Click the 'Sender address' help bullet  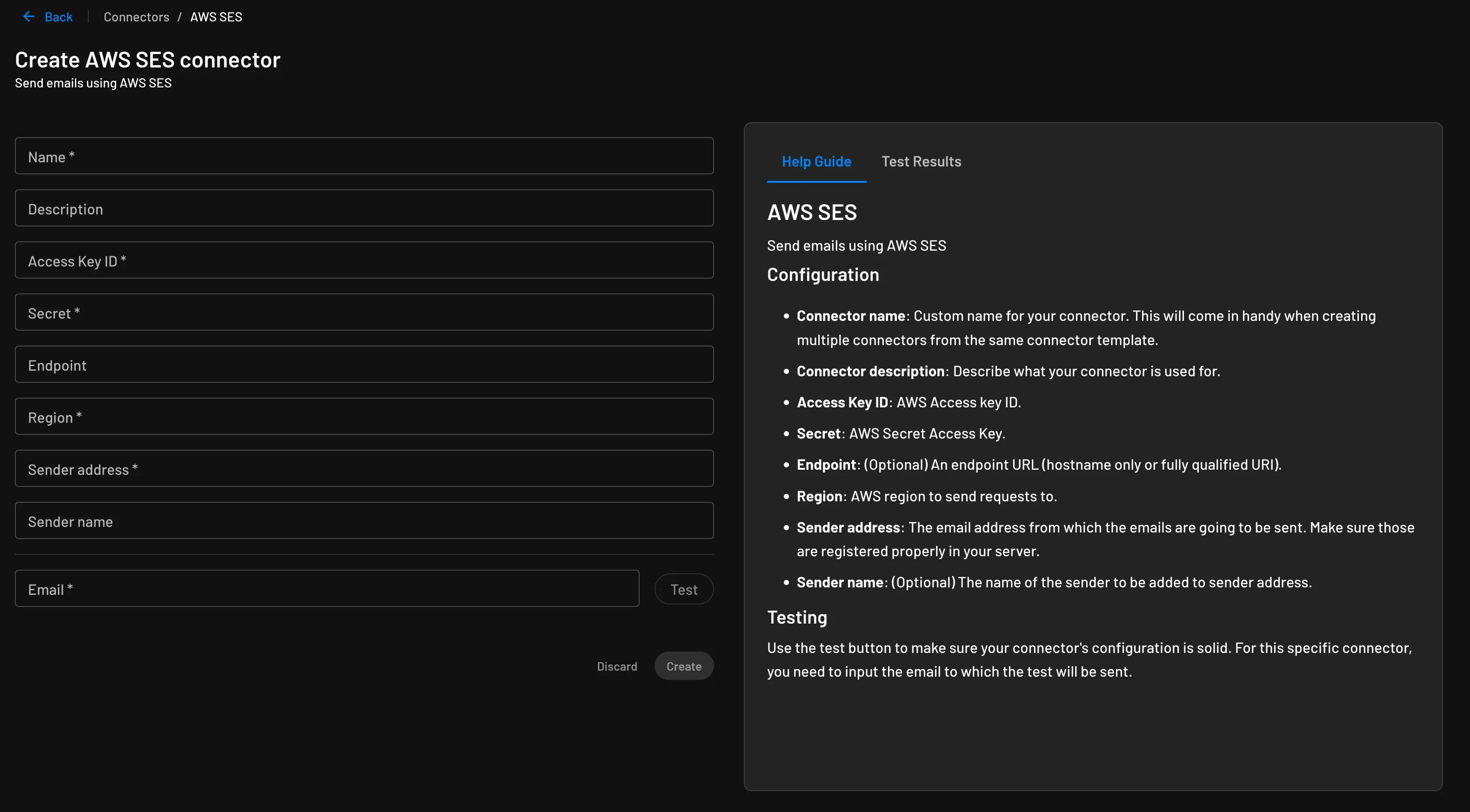point(1105,539)
